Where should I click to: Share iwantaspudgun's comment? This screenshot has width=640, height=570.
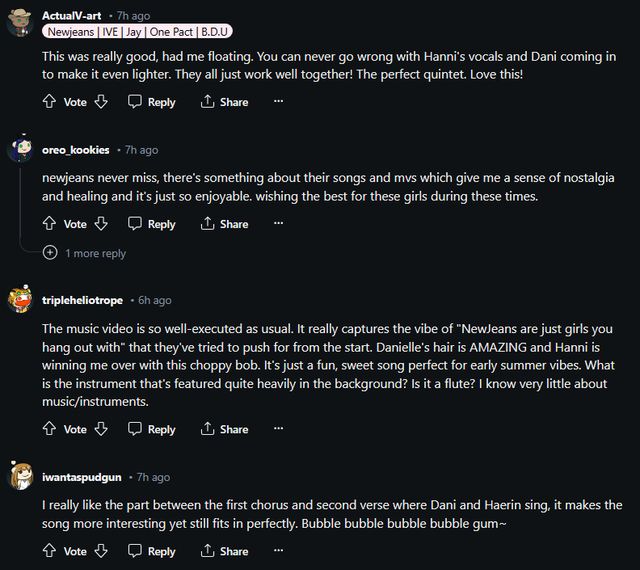(x=225, y=551)
